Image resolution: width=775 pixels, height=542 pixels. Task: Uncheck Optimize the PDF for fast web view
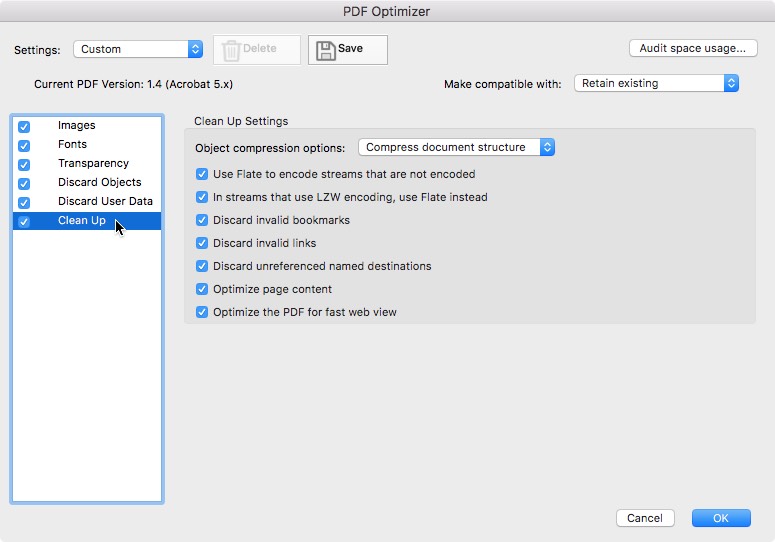point(202,312)
